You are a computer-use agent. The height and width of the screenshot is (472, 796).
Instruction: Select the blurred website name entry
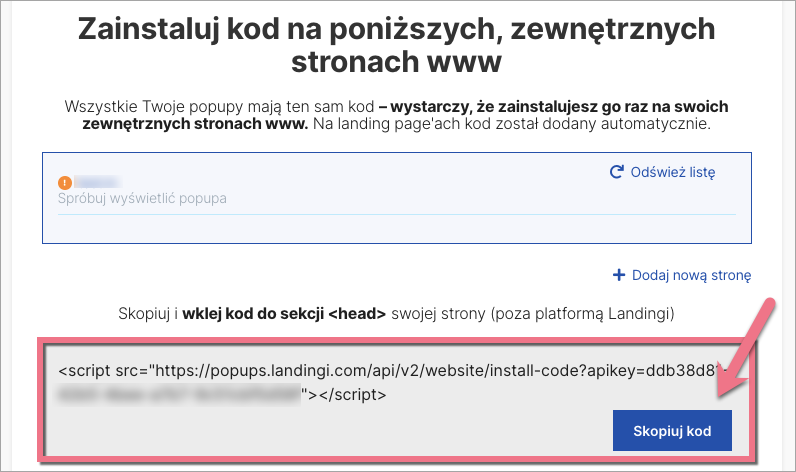[98, 182]
